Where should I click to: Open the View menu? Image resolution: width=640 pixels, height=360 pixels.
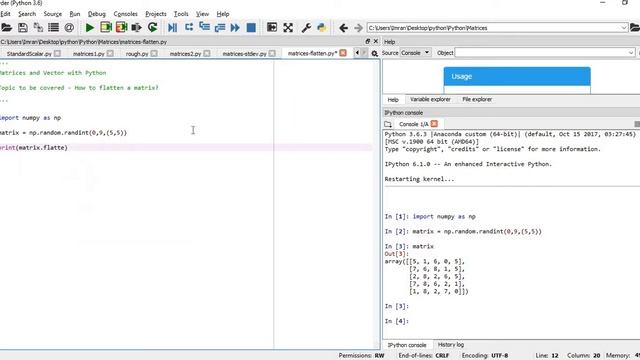(x=202, y=14)
